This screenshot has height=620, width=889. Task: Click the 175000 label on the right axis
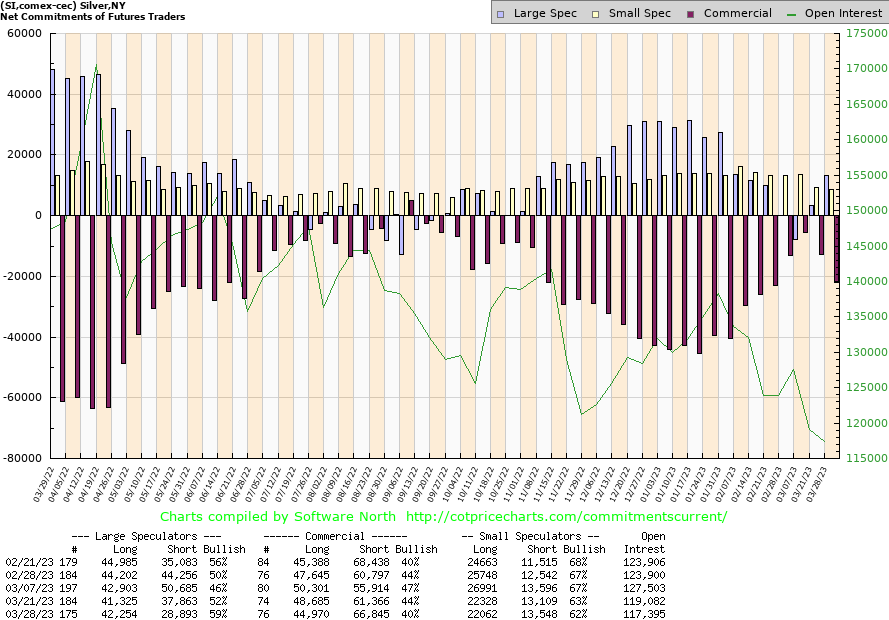(x=864, y=33)
